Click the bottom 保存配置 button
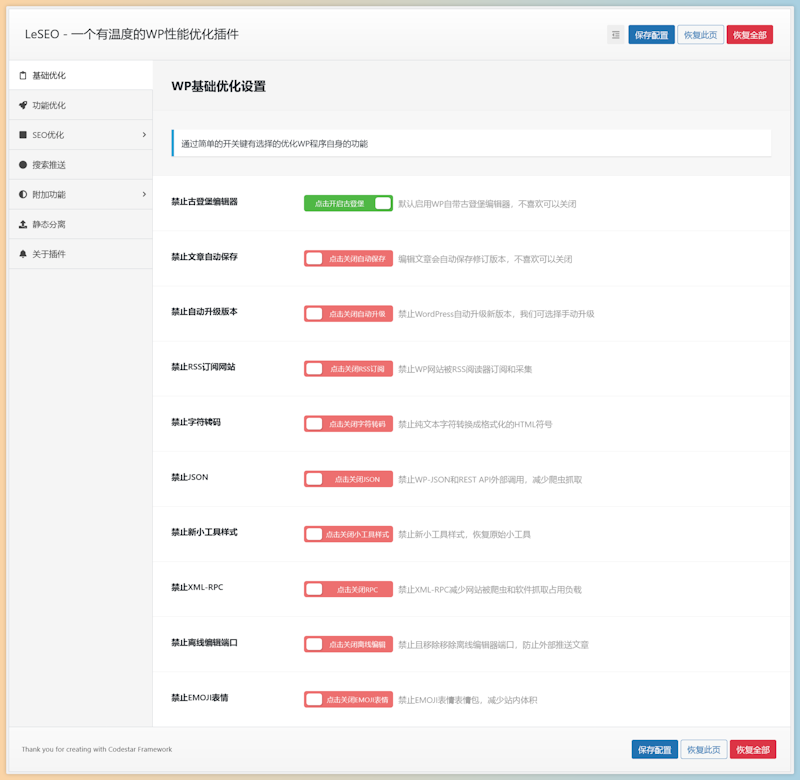The width and height of the screenshot is (800, 780). [654, 749]
